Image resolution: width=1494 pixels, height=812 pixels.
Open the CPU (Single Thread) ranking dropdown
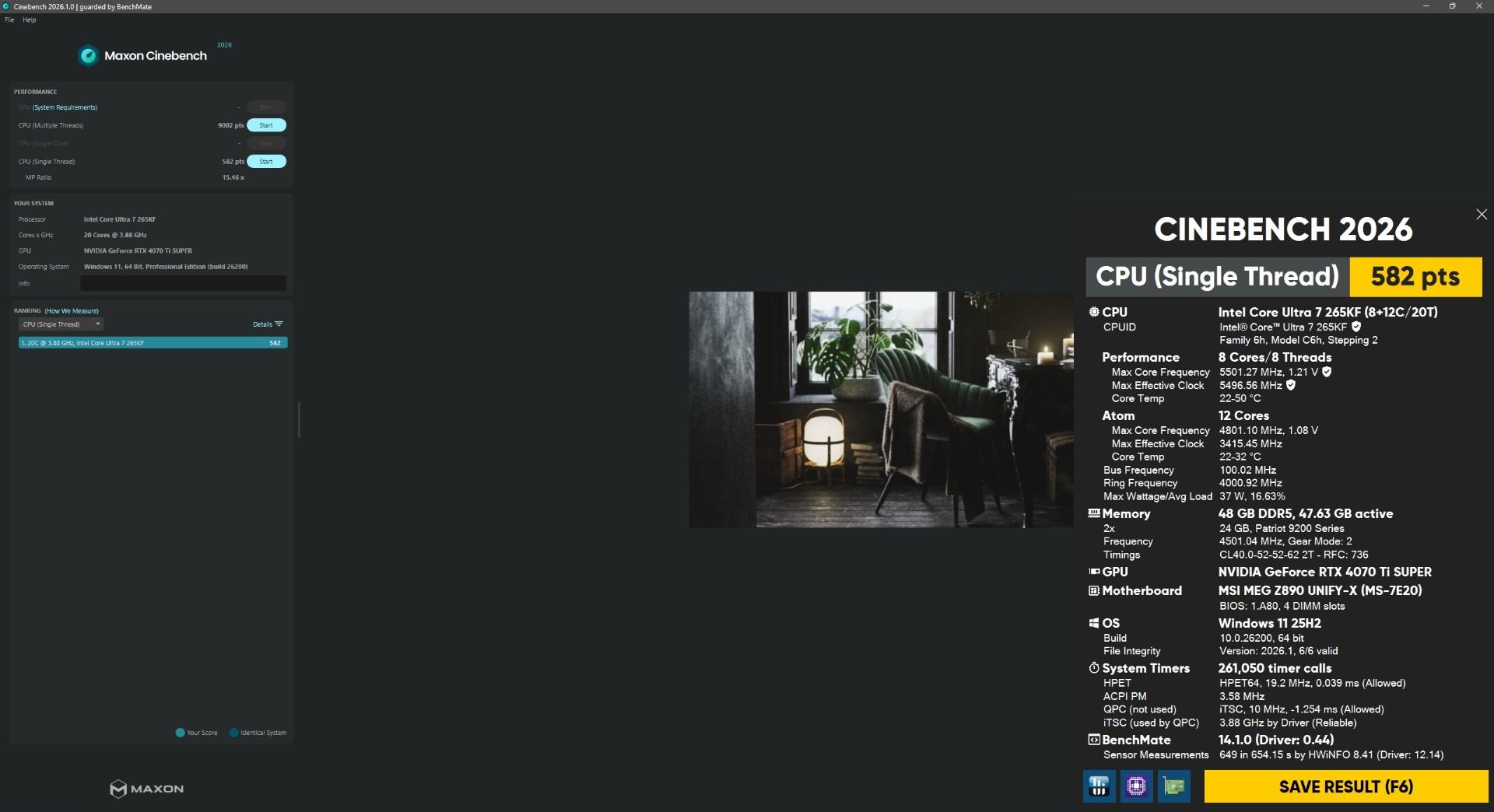(x=61, y=324)
